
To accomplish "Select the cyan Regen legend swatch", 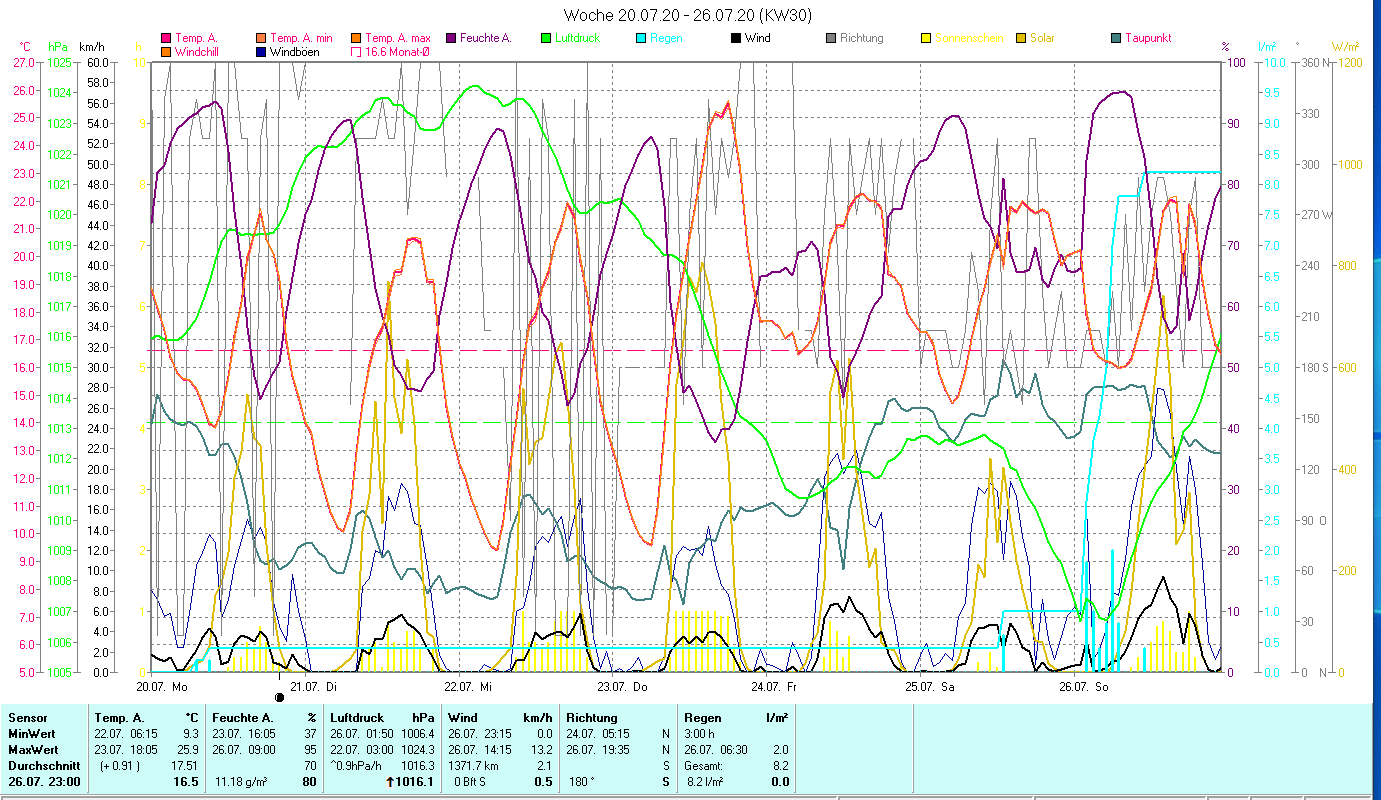I will click(641, 39).
